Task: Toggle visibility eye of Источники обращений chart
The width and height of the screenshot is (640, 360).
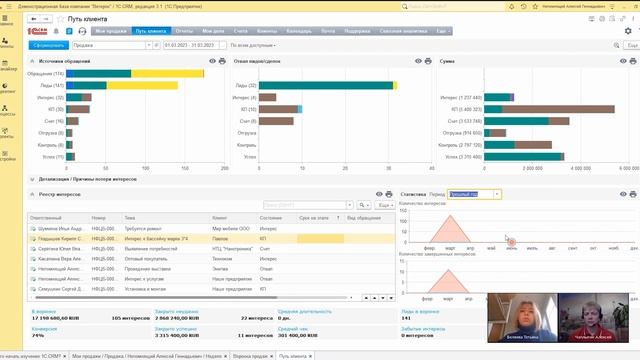Action: point(212,61)
